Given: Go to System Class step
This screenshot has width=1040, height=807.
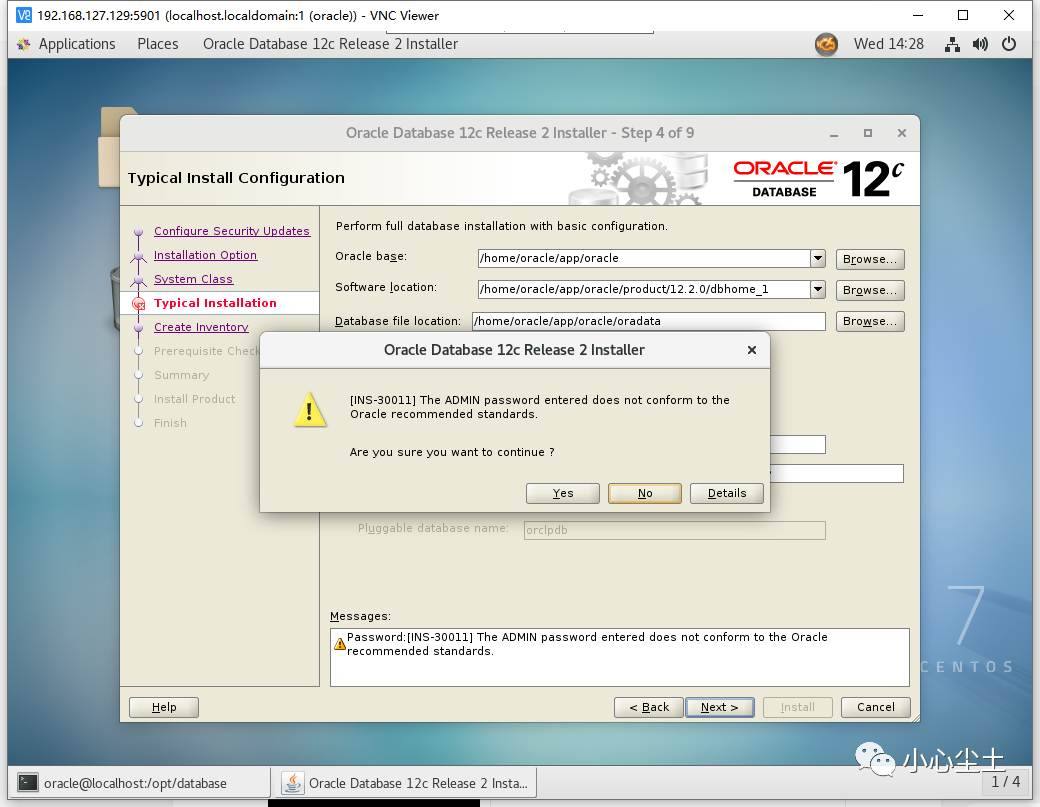Looking at the screenshot, I should 193,279.
